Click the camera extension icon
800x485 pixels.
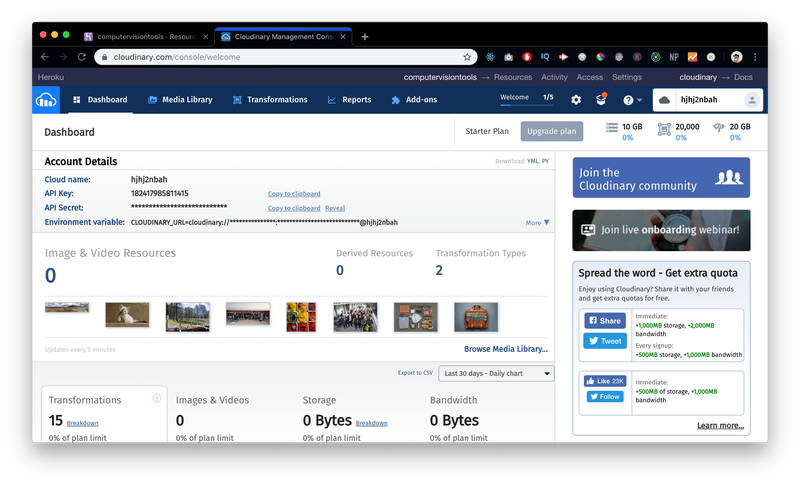[508, 57]
